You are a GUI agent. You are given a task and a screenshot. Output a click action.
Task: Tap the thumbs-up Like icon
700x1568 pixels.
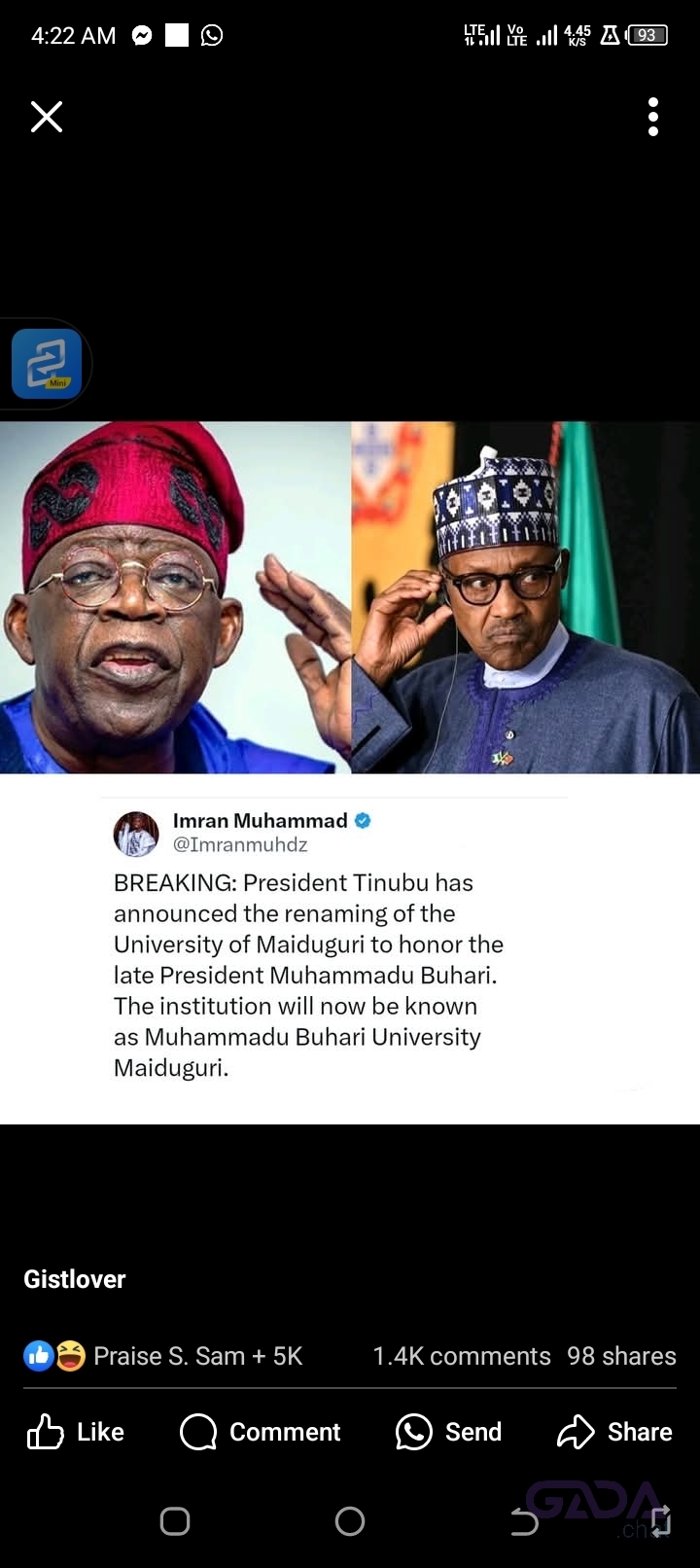pos(45,1432)
